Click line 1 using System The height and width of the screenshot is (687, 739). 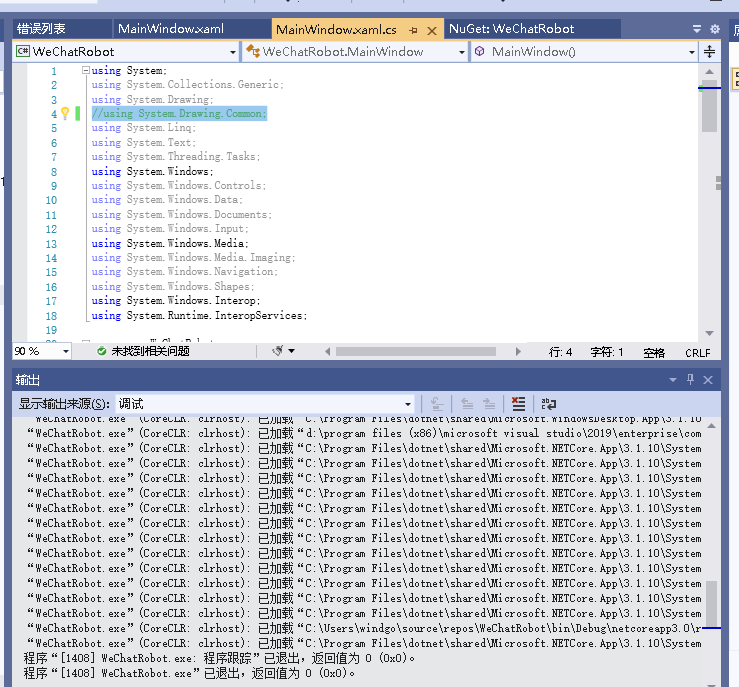[129, 71]
